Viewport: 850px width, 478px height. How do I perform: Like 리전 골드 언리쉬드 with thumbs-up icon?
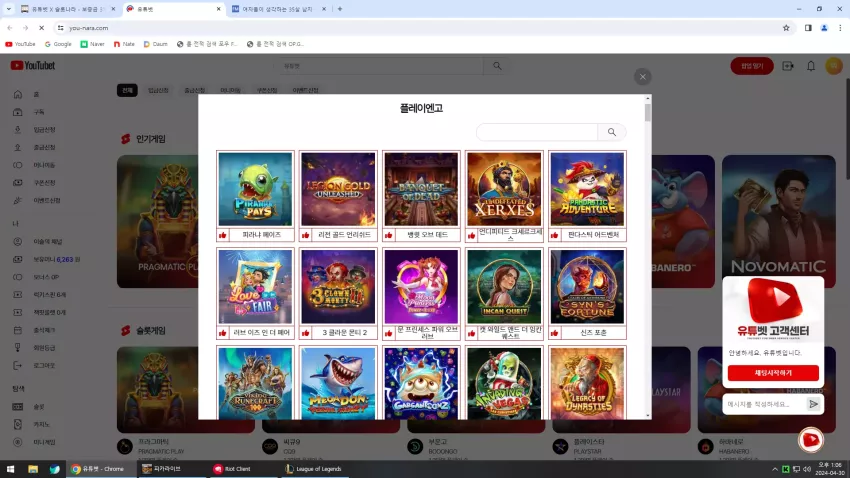point(306,235)
